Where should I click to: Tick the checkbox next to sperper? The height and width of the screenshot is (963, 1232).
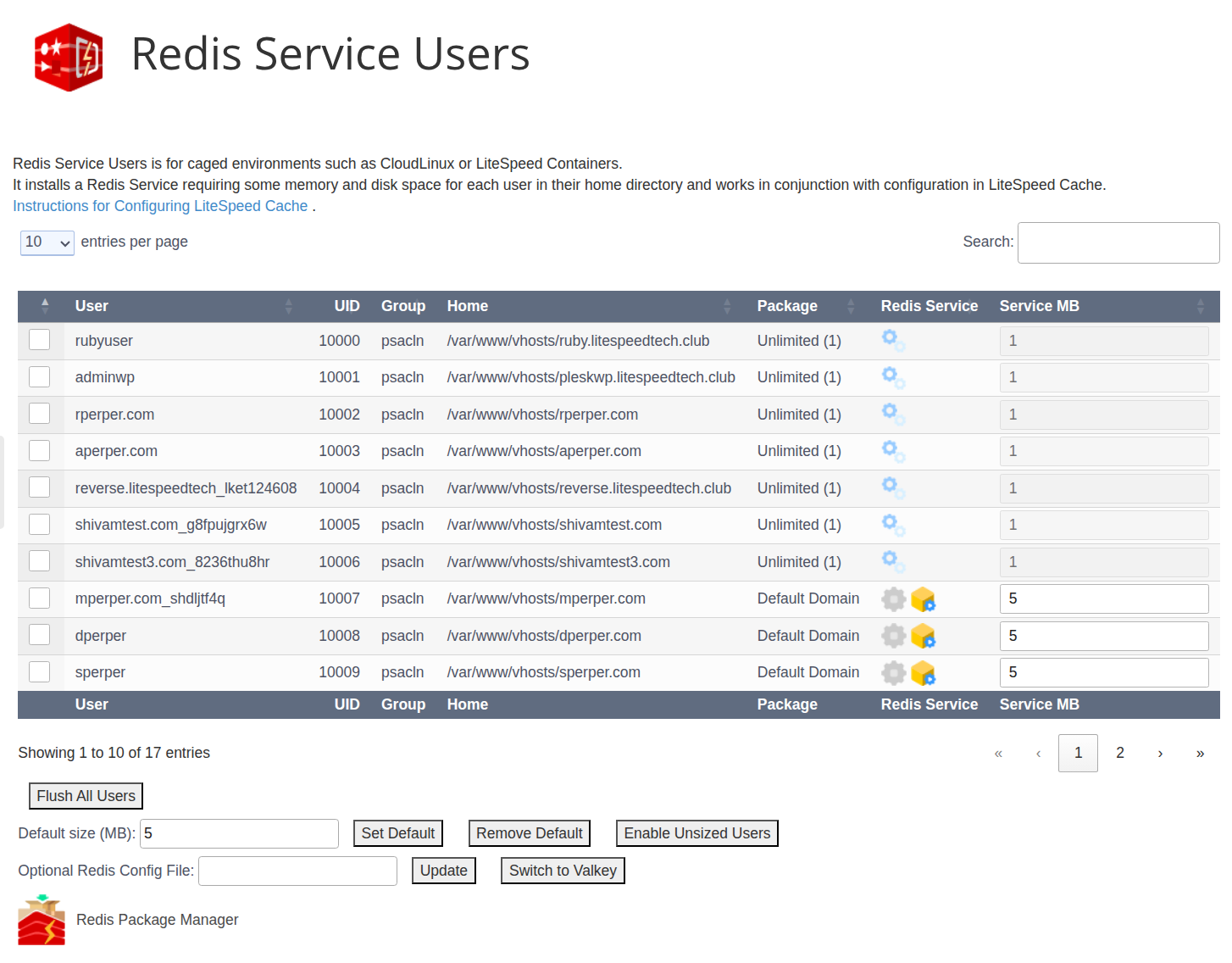coord(39,671)
